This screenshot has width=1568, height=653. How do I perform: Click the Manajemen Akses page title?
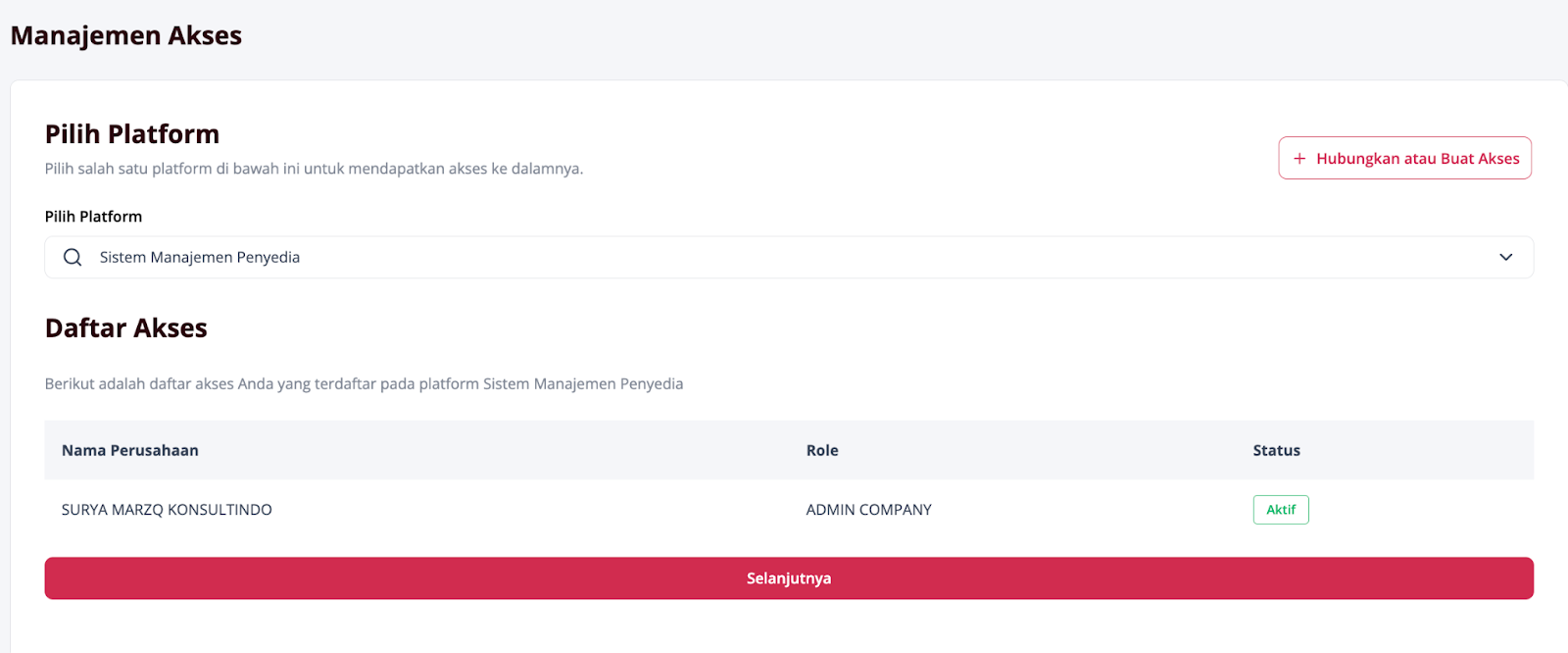(x=126, y=35)
